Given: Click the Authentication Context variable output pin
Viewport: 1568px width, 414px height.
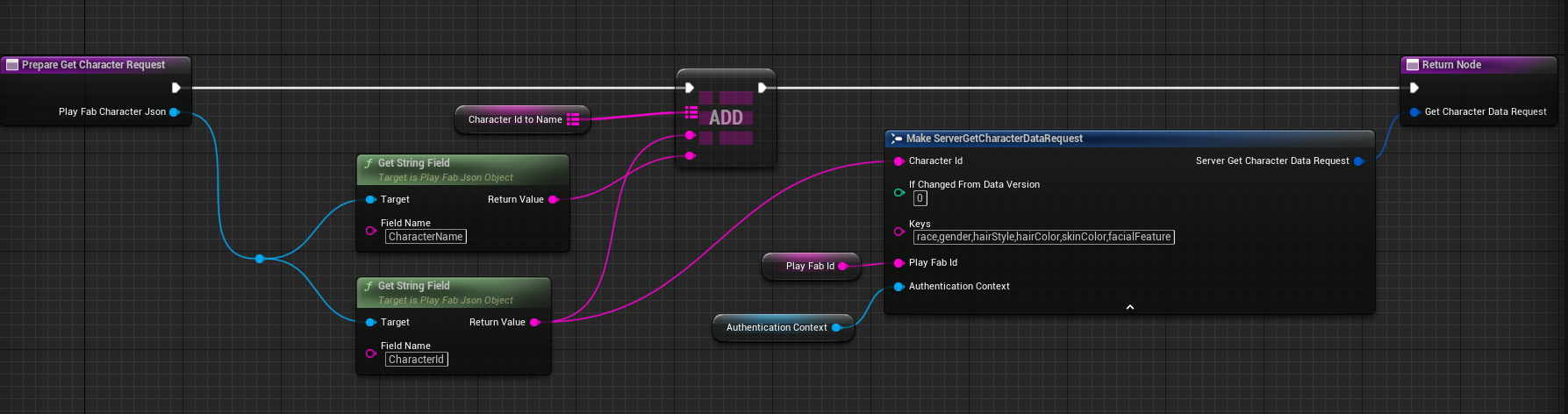Looking at the screenshot, I should (837, 328).
